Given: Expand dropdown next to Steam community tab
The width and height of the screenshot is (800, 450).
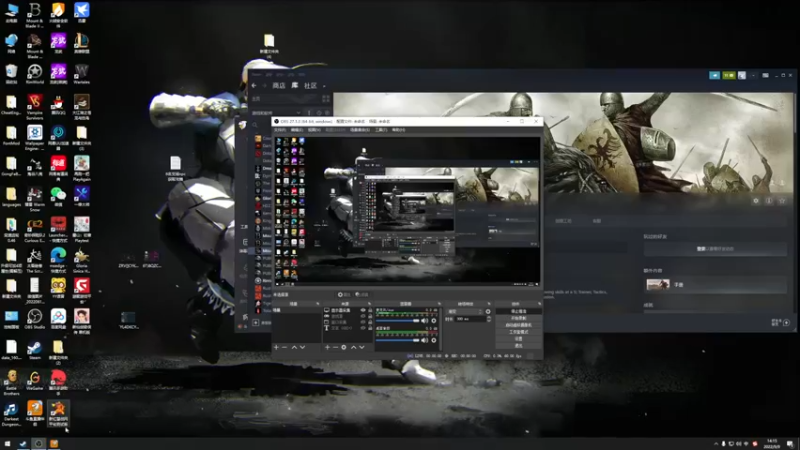Looking at the screenshot, I should pos(324,86).
